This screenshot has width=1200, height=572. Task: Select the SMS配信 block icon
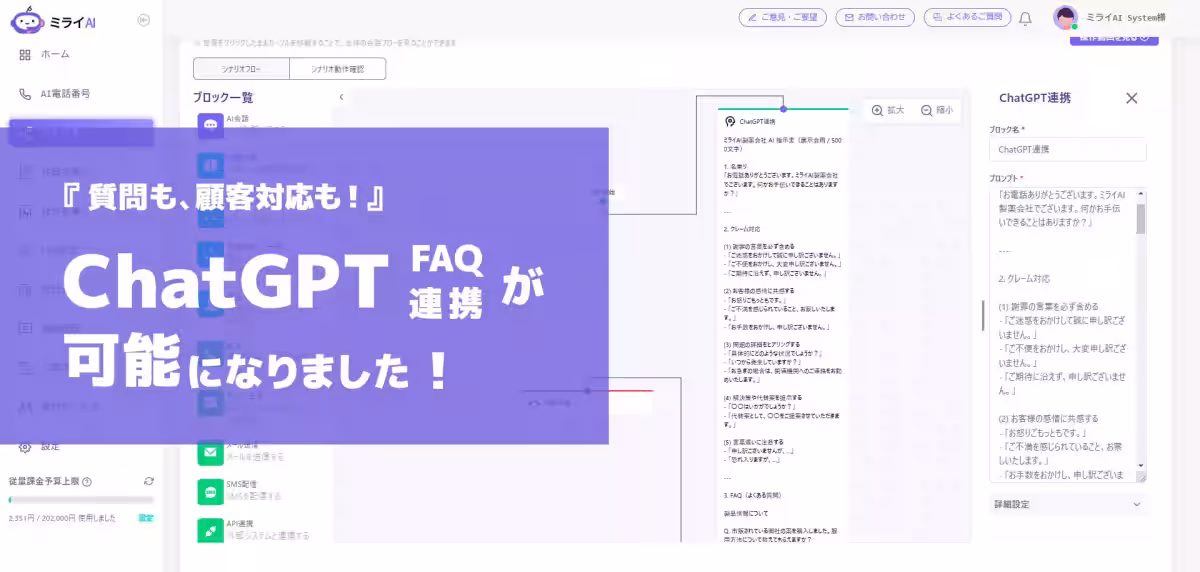210,491
